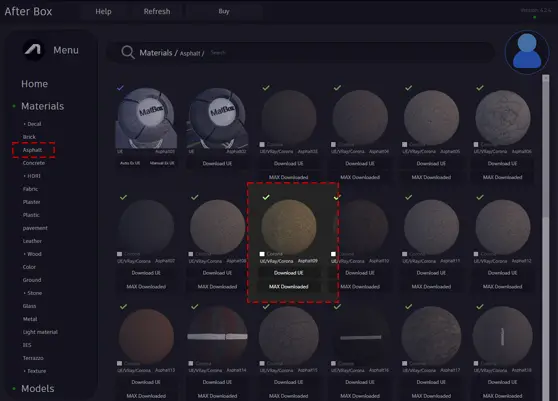This screenshot has width=558, height=401.
Task: Enable the Corona checkbox under Asphalt03
Action: click(x=262, y=144)
